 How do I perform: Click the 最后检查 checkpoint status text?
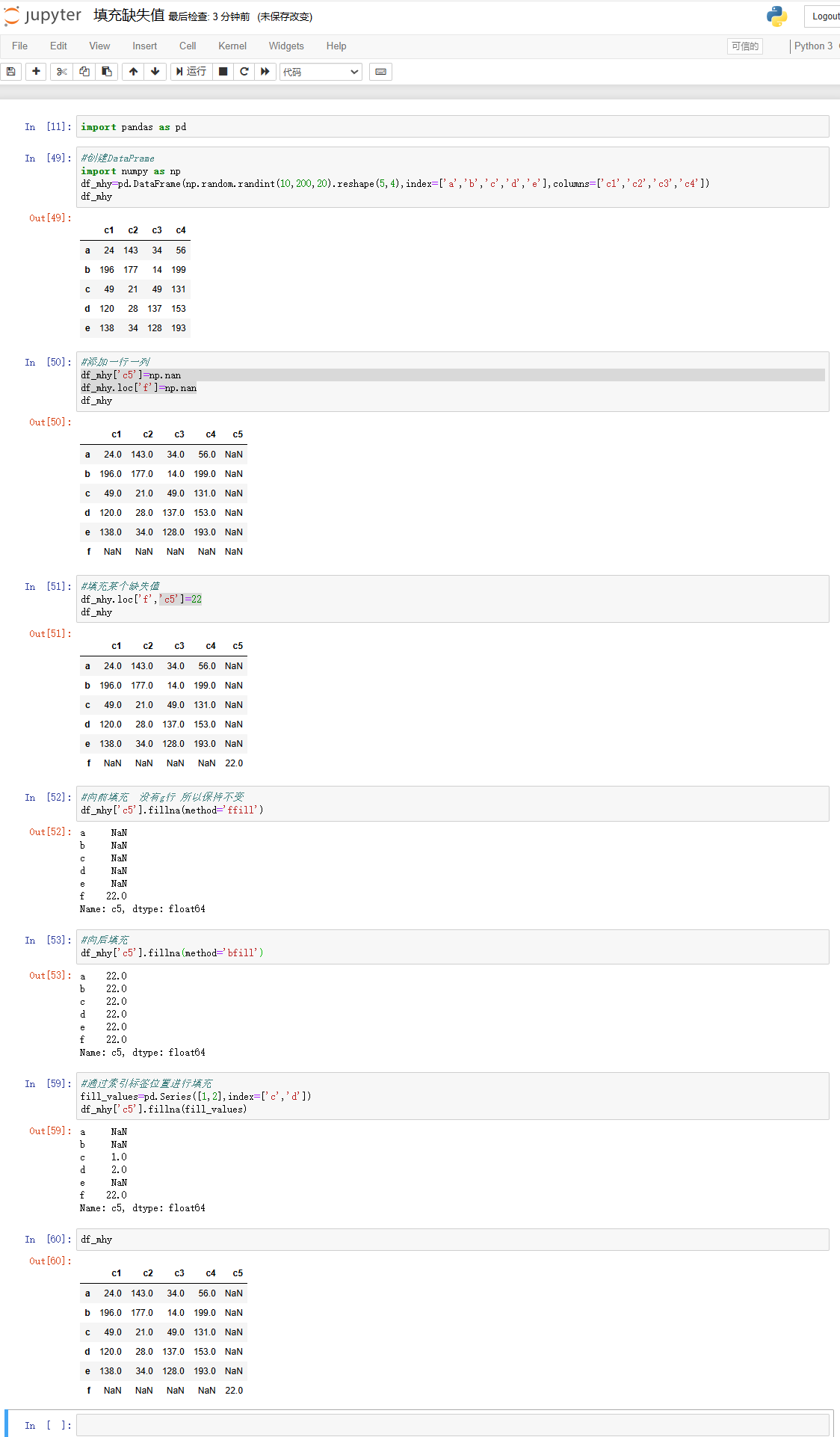(x=209, y=16)
